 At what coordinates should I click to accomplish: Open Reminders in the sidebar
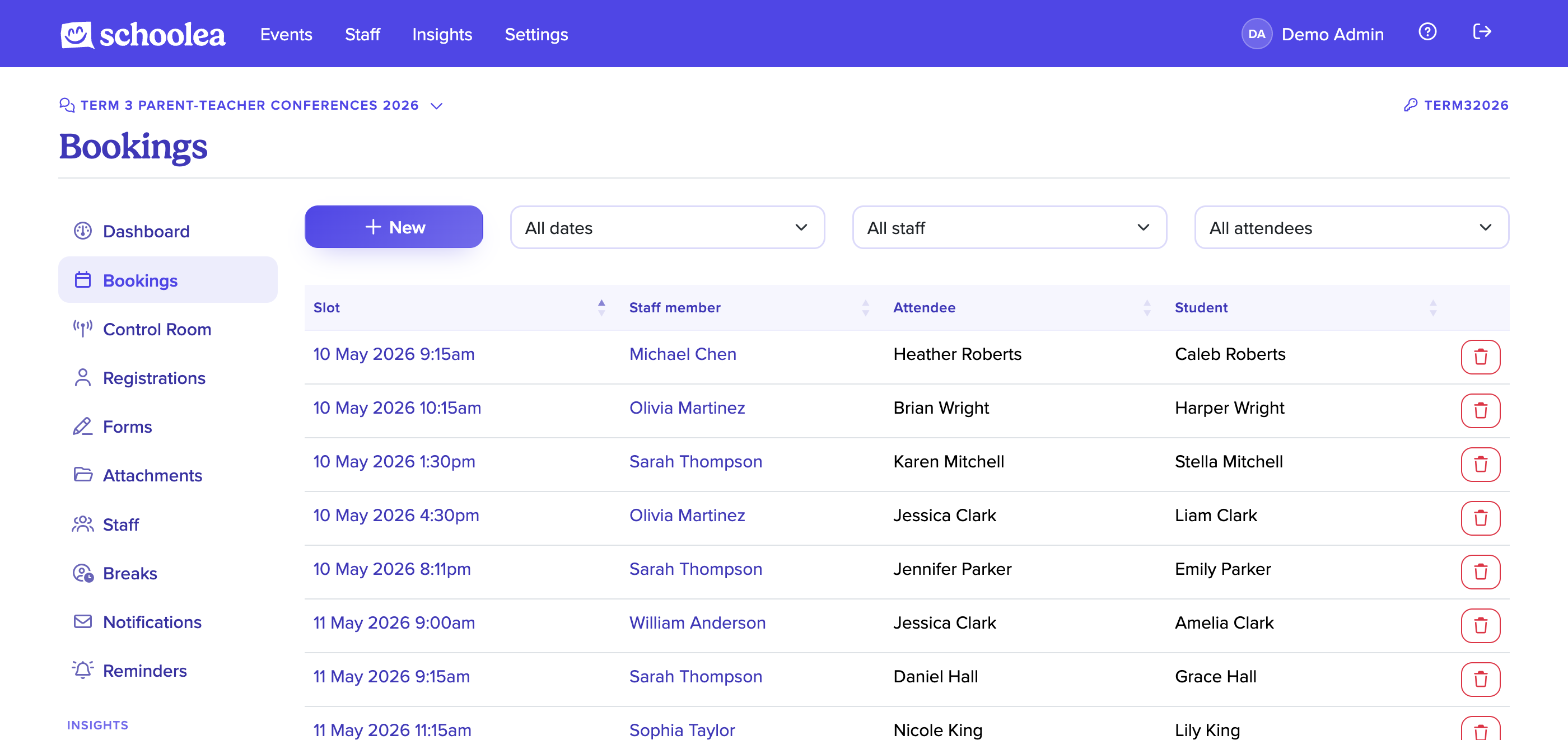(167, 671)
